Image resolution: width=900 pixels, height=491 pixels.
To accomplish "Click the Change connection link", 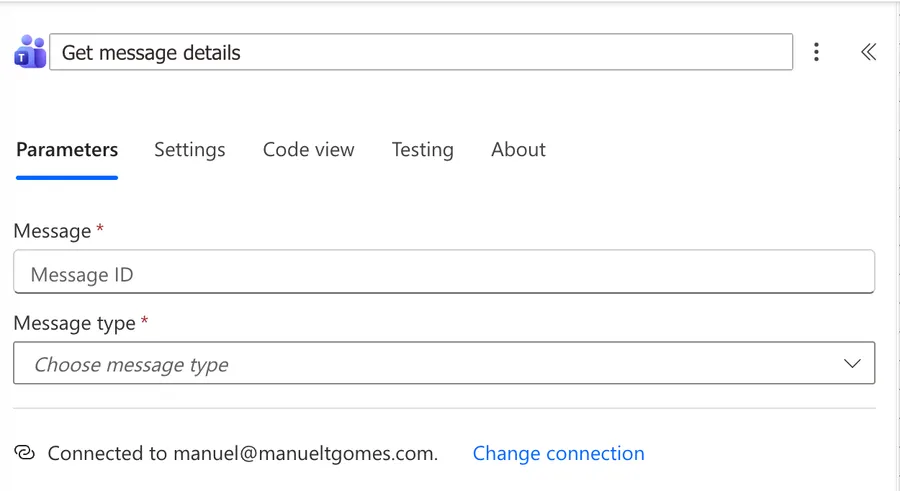I will point(558,453).
